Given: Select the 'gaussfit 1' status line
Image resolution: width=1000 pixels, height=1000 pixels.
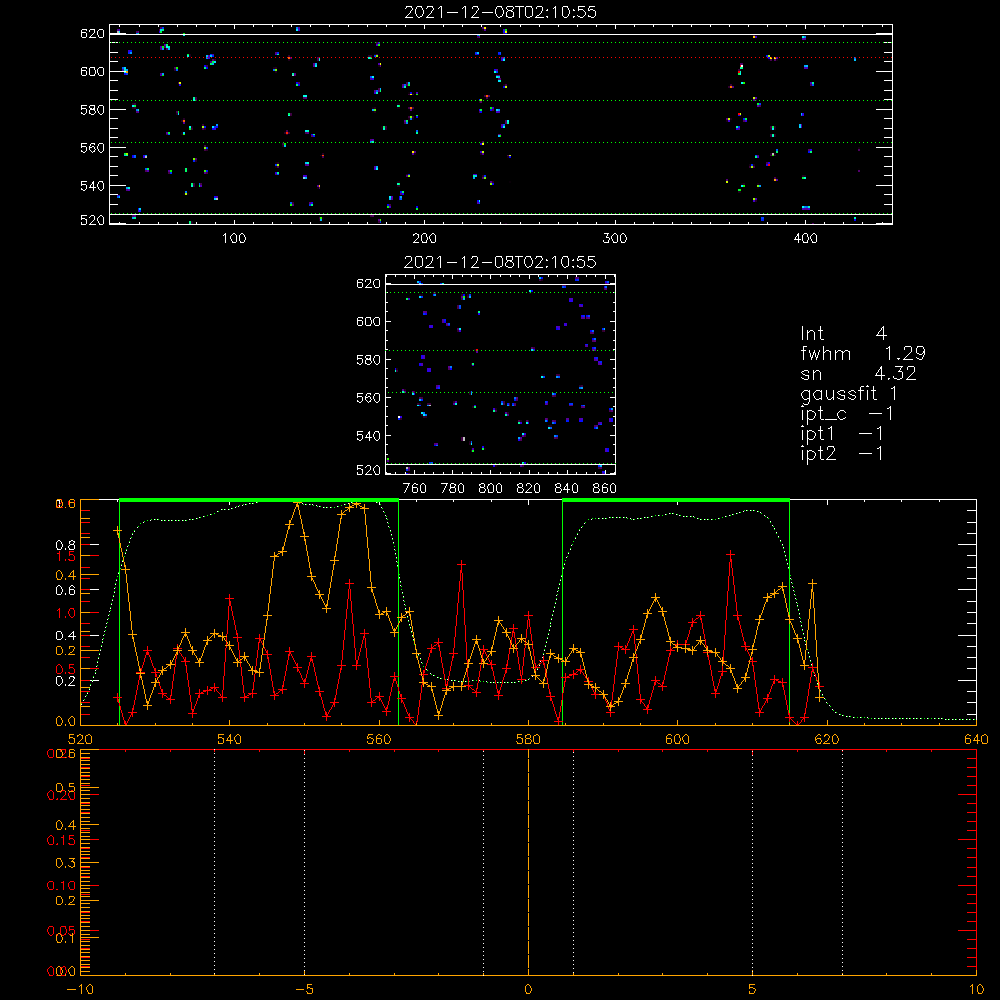Looking at the screenshot, I should pos(849,394).
